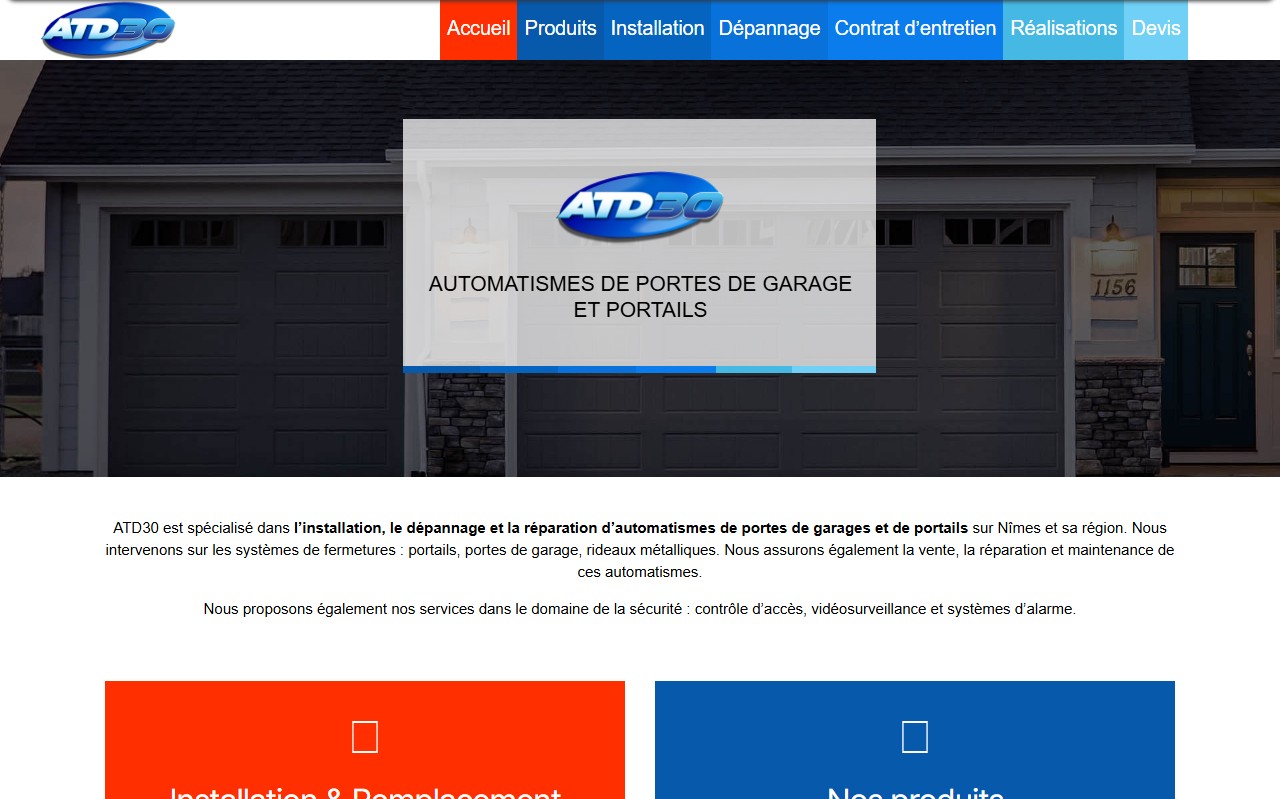Go to the Produits page
Viewport: 1280px width, 799px height.
point(560,30)
